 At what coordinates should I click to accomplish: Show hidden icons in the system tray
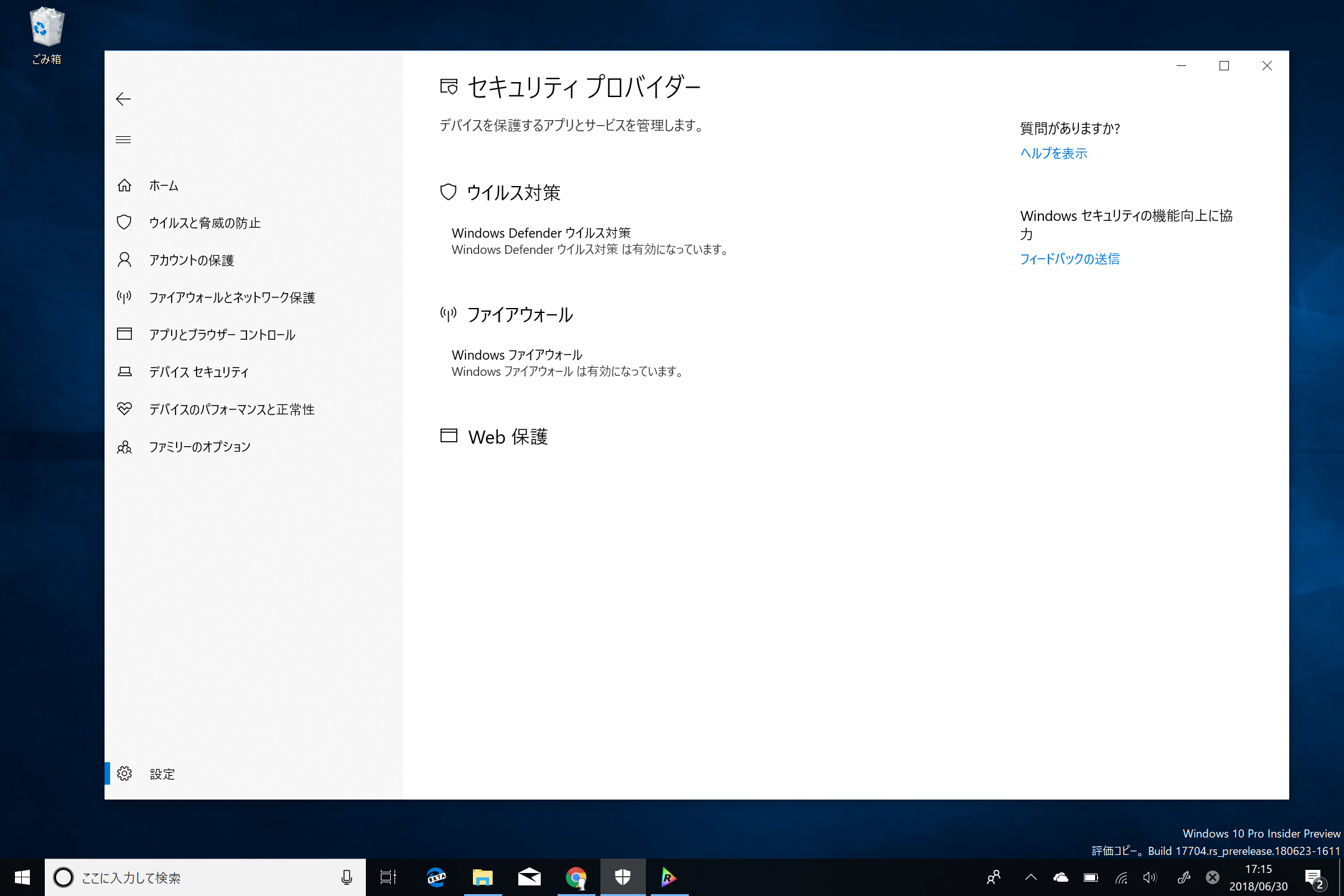1030,877
